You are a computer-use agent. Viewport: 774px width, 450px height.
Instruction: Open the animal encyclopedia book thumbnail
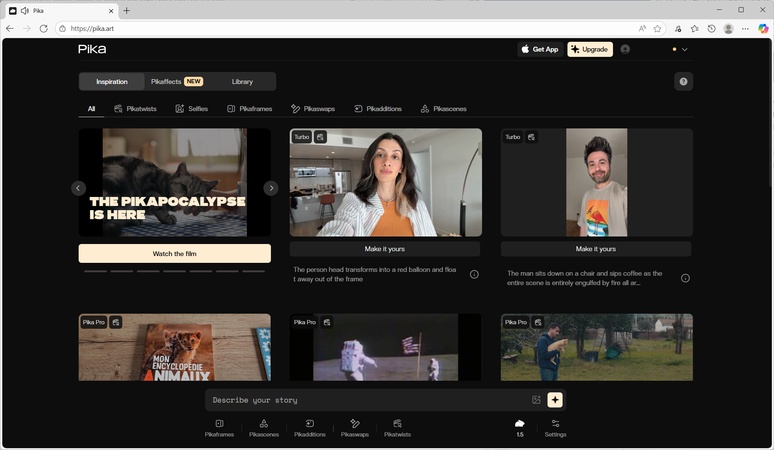(175, 347)
